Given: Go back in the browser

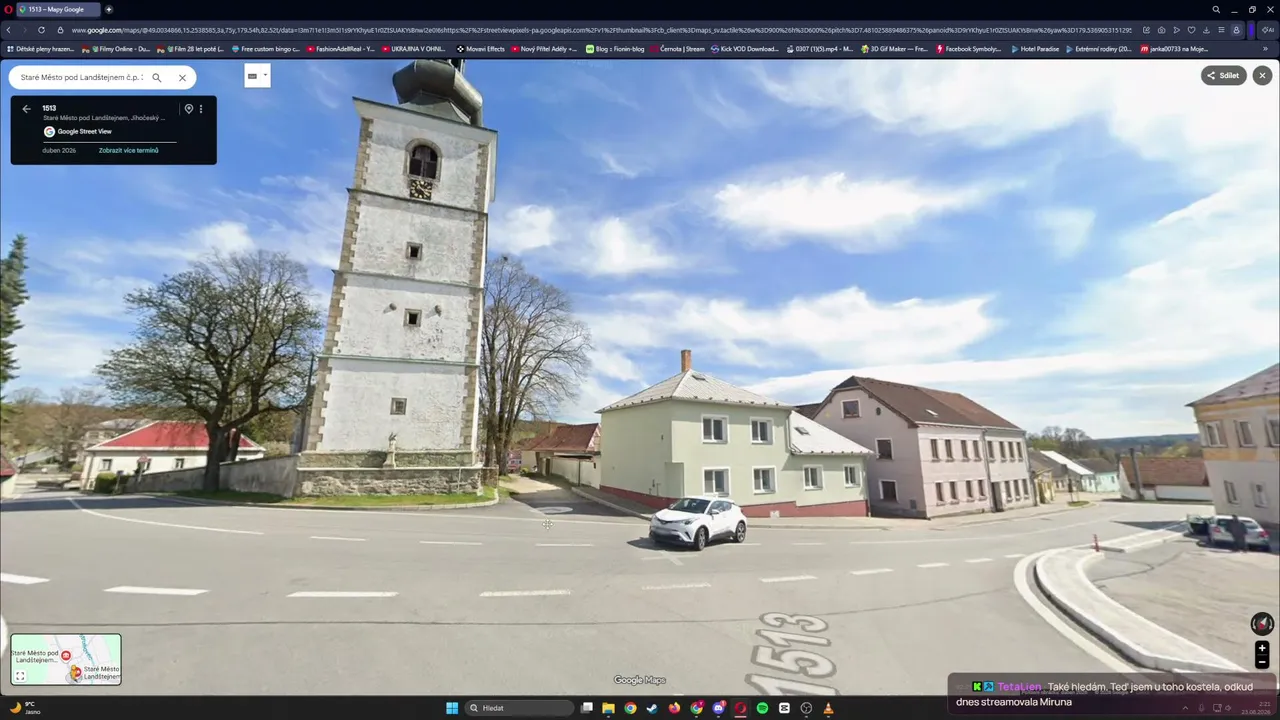Looking at the screenshot, I should pos(9,30).
